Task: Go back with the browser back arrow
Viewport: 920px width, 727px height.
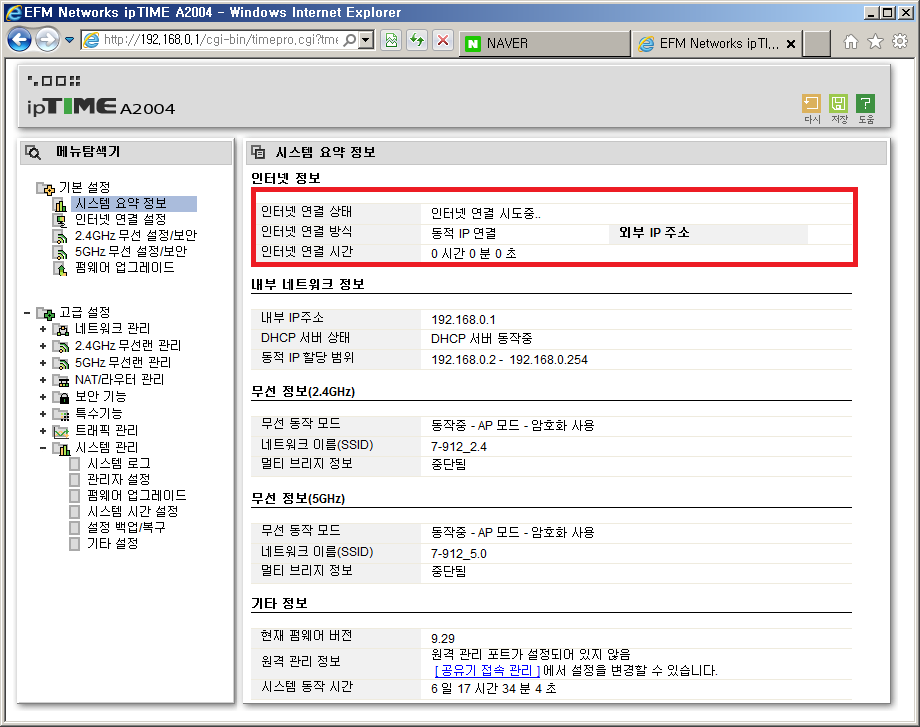Action: [x=19, y=40]
